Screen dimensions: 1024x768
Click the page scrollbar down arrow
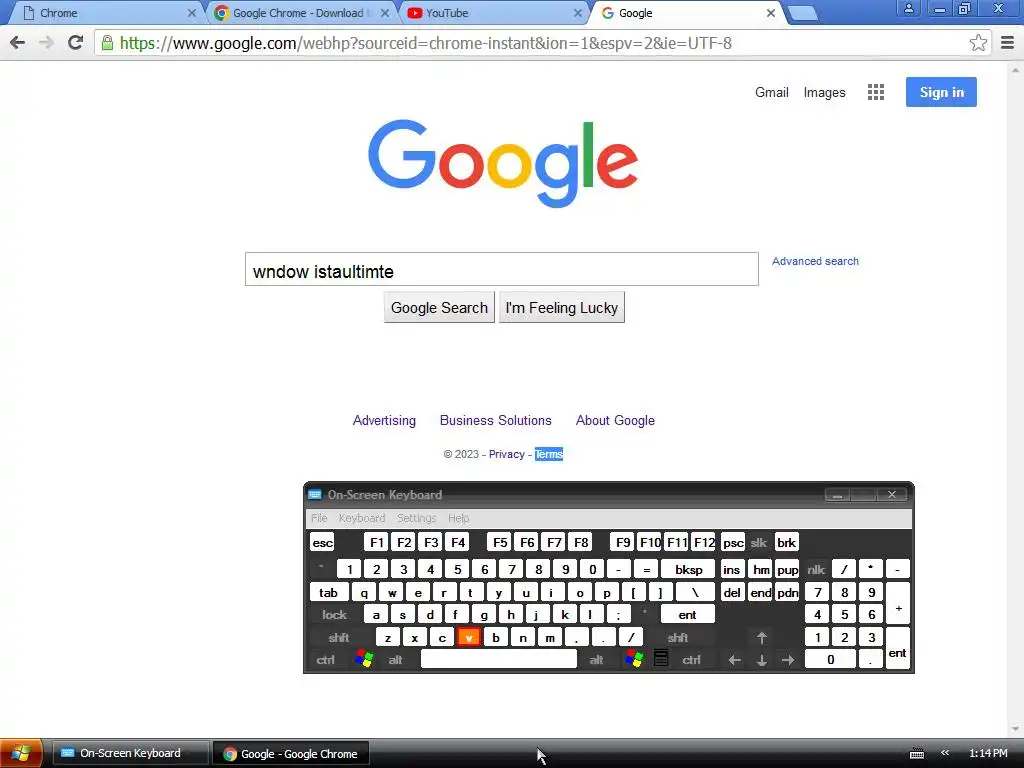coord(1016,729)
